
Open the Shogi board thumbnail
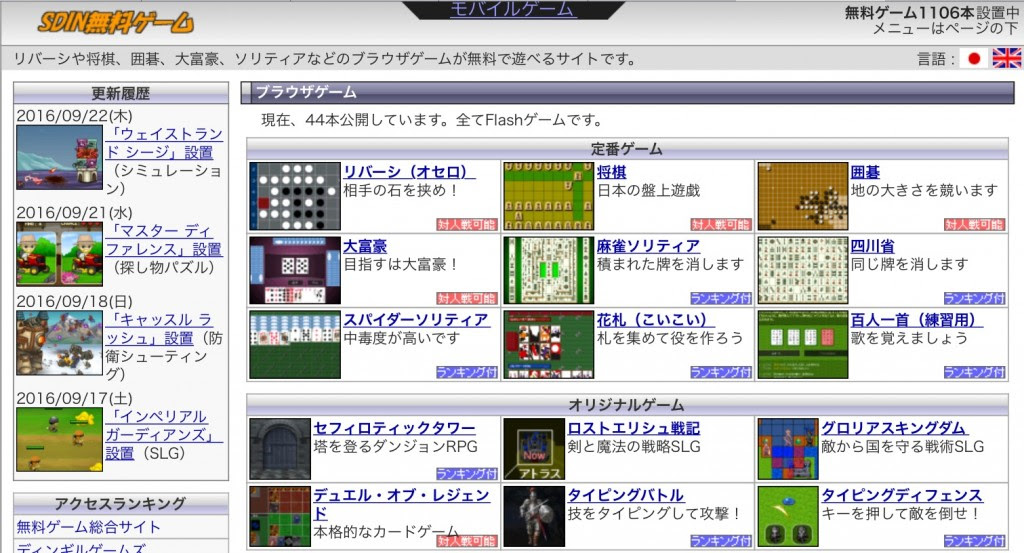549,196
